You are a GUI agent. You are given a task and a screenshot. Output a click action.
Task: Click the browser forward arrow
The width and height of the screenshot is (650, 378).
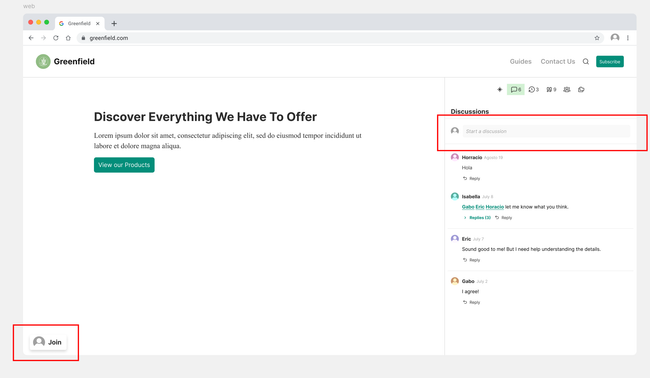tap(44, 38)
